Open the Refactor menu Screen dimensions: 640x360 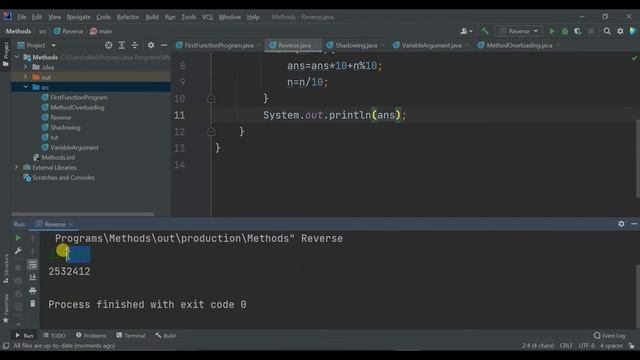pos(128,17)
